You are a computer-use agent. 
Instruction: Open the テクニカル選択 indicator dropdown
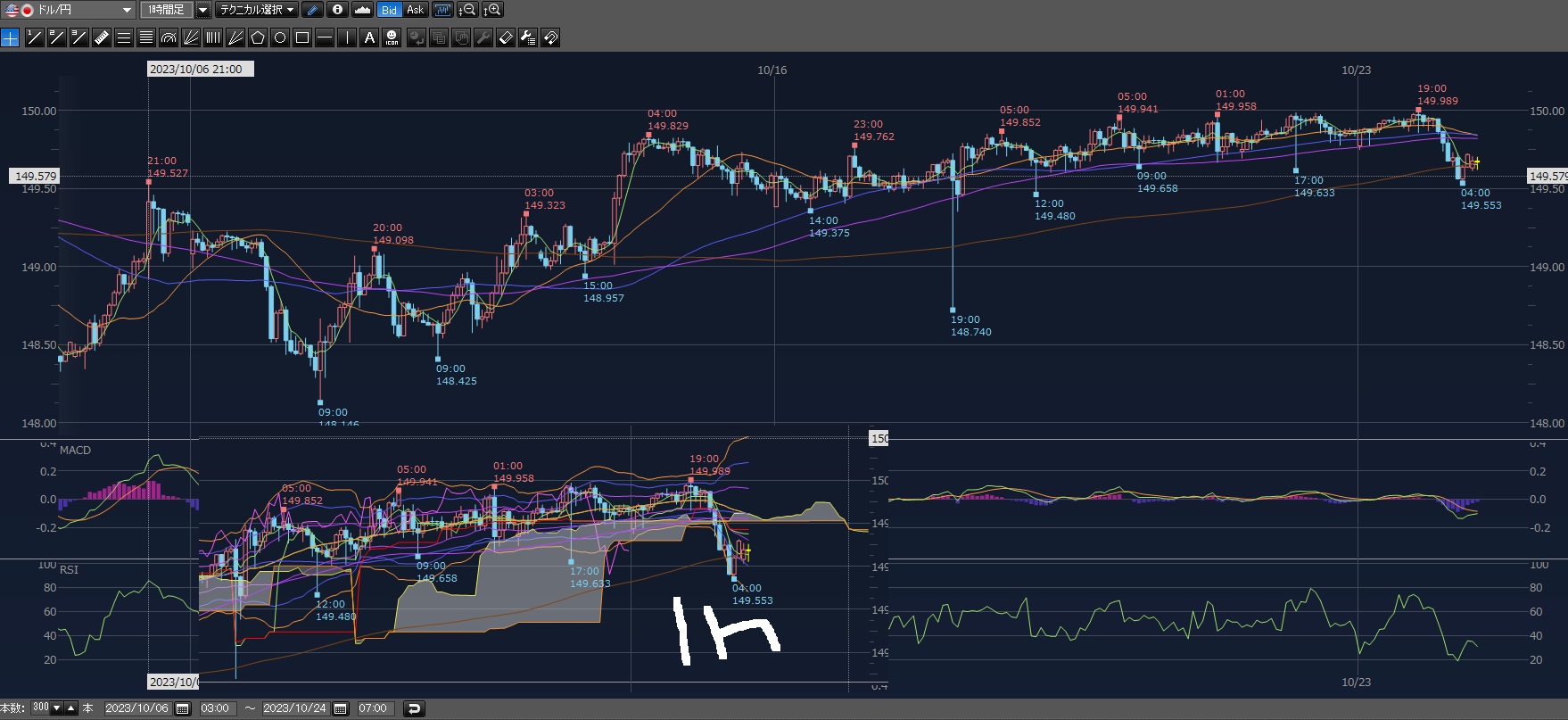click(257, 10)
